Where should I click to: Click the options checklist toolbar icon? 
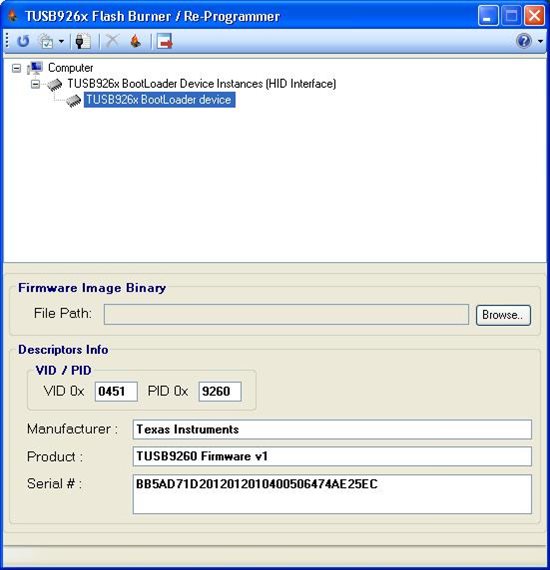(46, 41)
